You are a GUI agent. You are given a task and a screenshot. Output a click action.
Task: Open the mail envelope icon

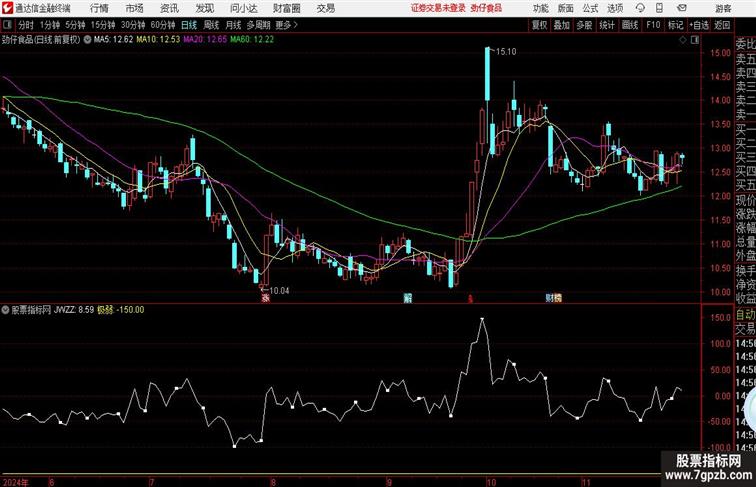pos(682,8)
